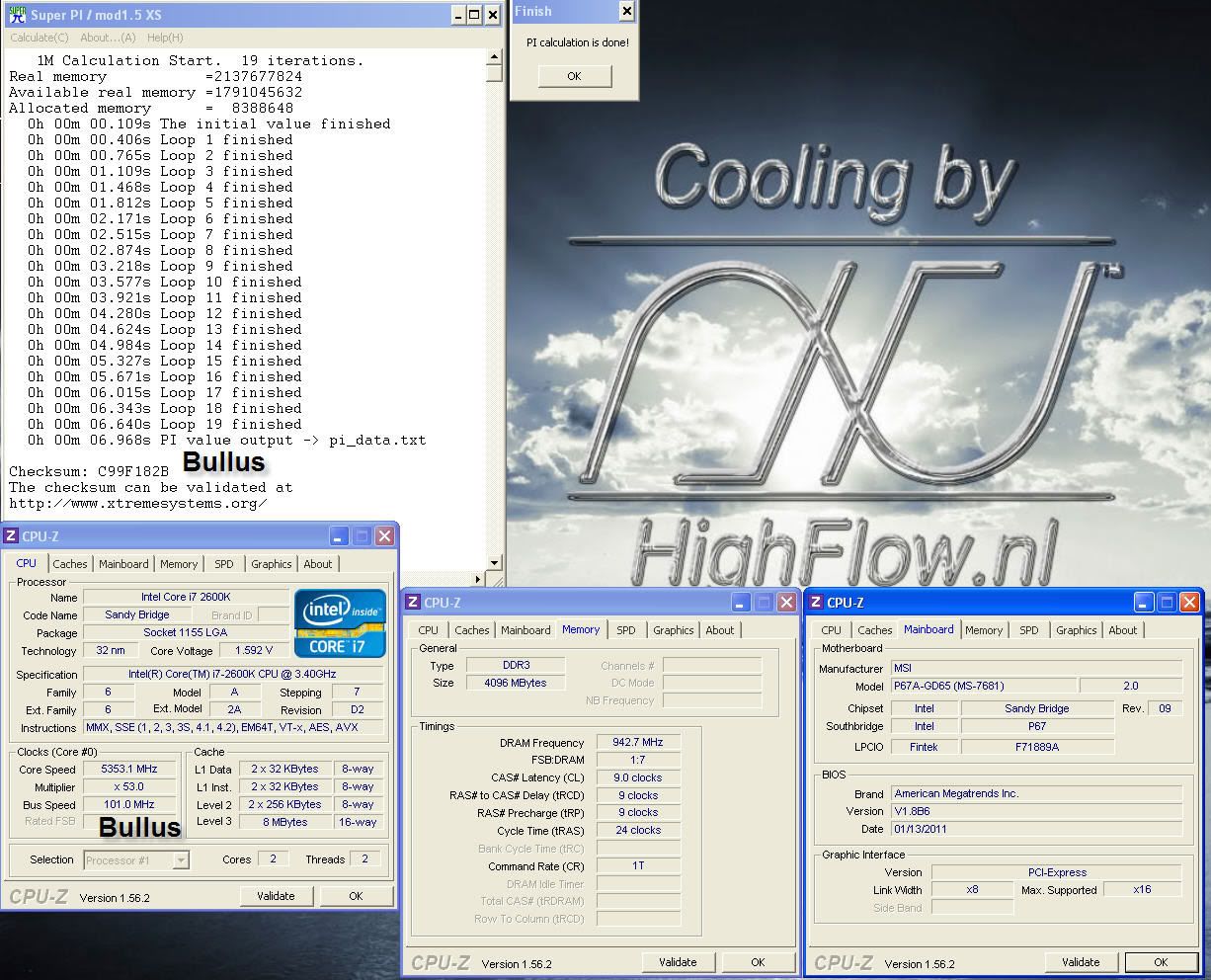This screenshot has height=980, width=1211.
Task: Click the Package field 'Socket 1155 LGA'
Action: pyautogui.click(x=186, y=632)
